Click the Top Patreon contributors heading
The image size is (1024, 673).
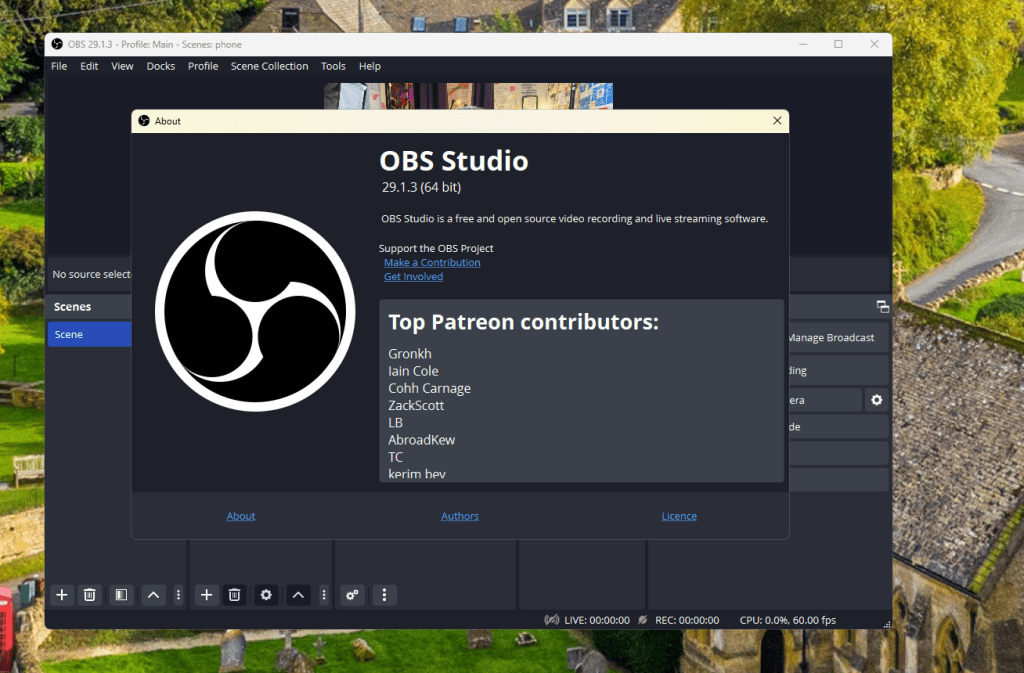click(x=523, y=322)
